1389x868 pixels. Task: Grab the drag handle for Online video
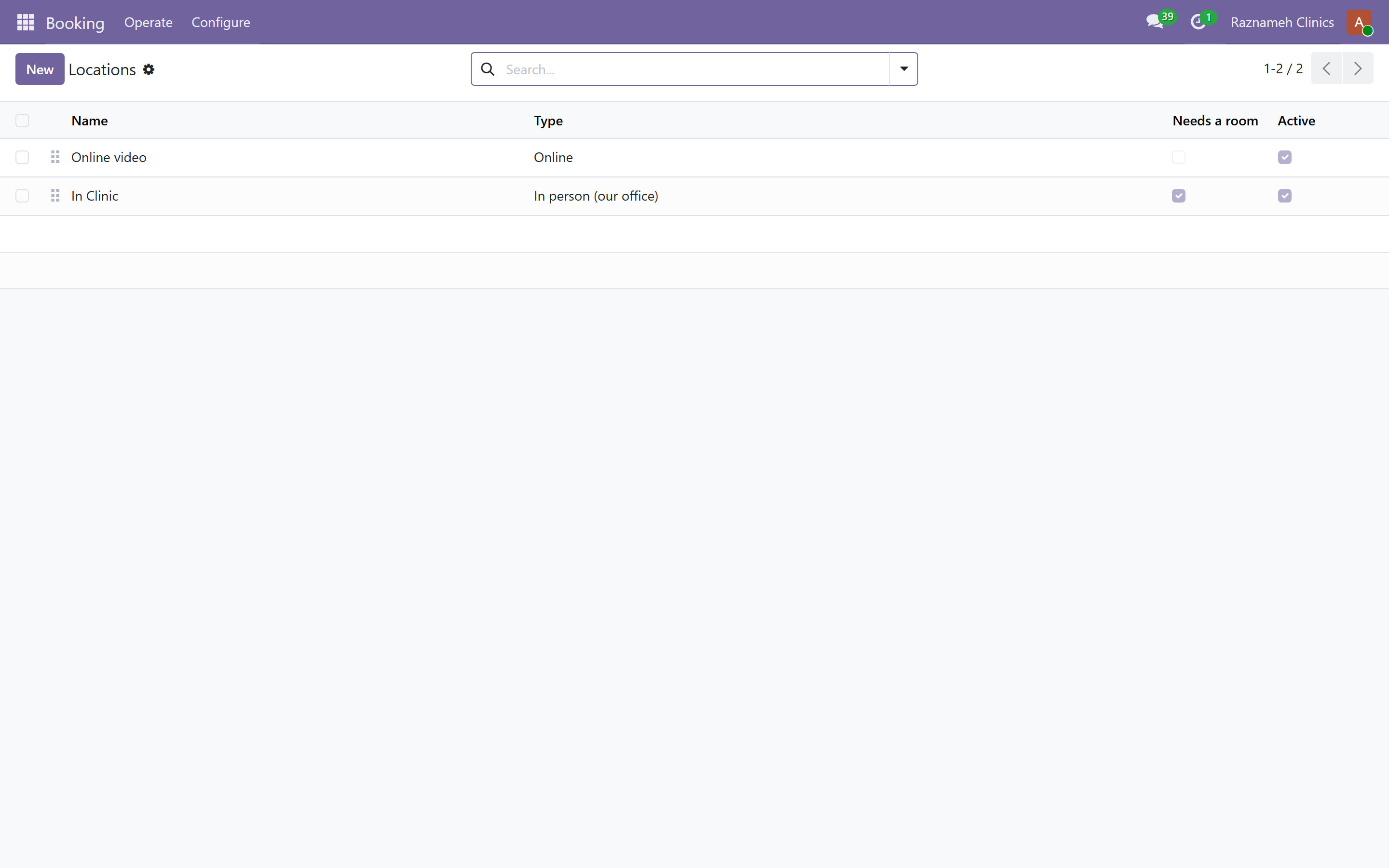coord(55,157)
